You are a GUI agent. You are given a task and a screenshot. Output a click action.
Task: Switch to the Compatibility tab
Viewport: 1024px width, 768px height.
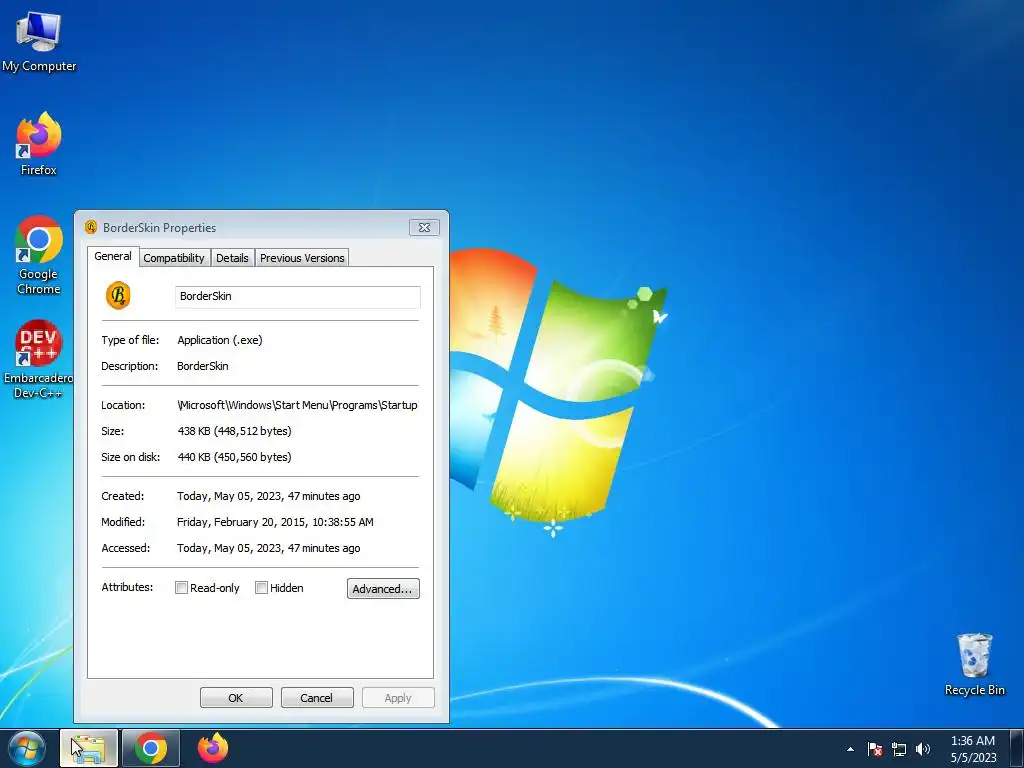174,258
